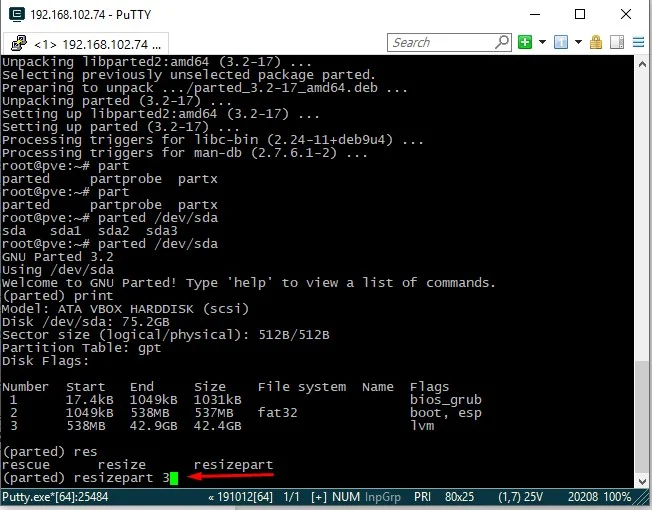
Task: Click the 'partprobe' text in first completion list
Action: pyautogui.click(x=126, y=179)
